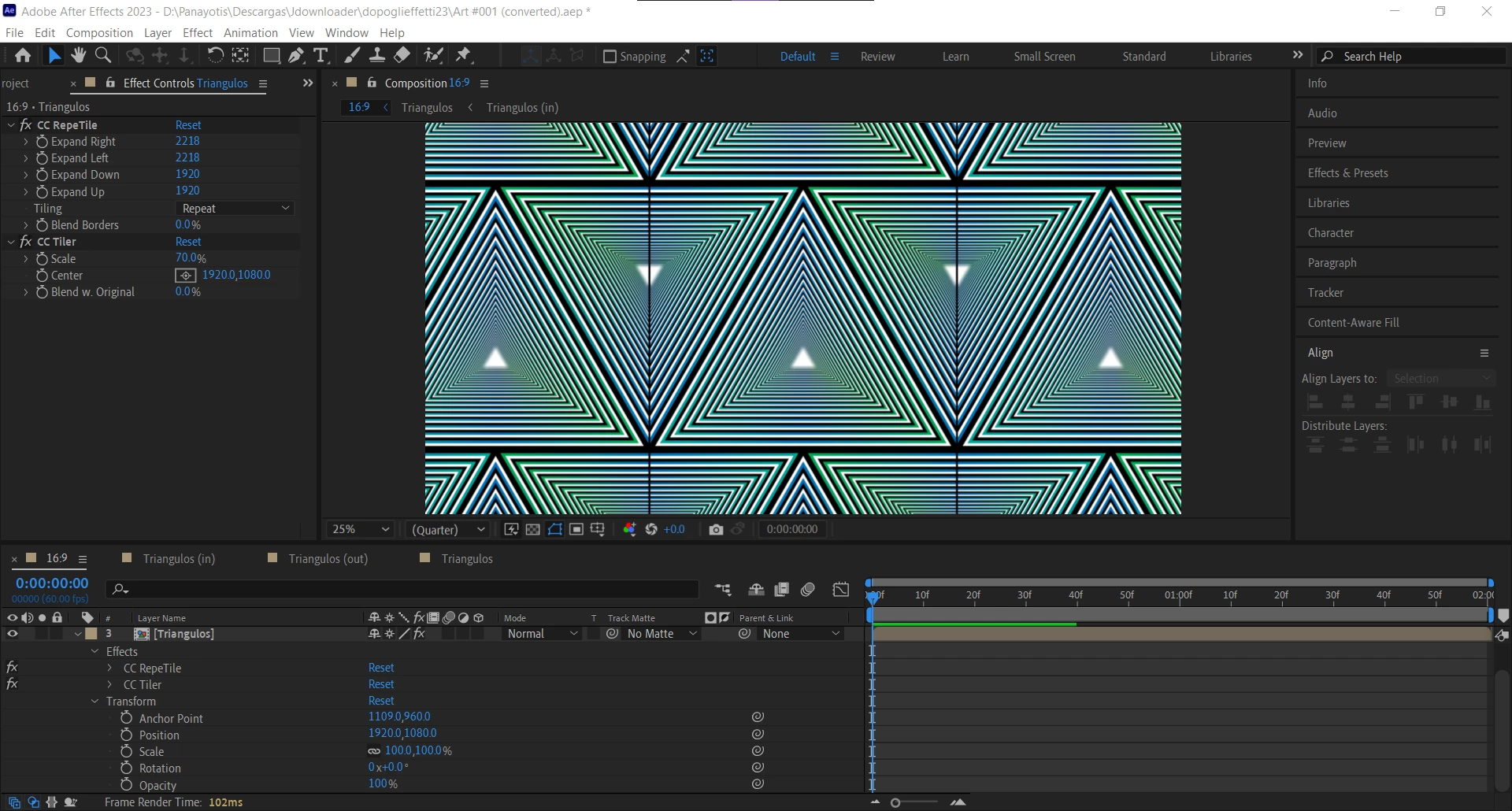1512x811 pixels.
Task: Open the Effects & Presets panel
Action: [x=1347, y=173]
